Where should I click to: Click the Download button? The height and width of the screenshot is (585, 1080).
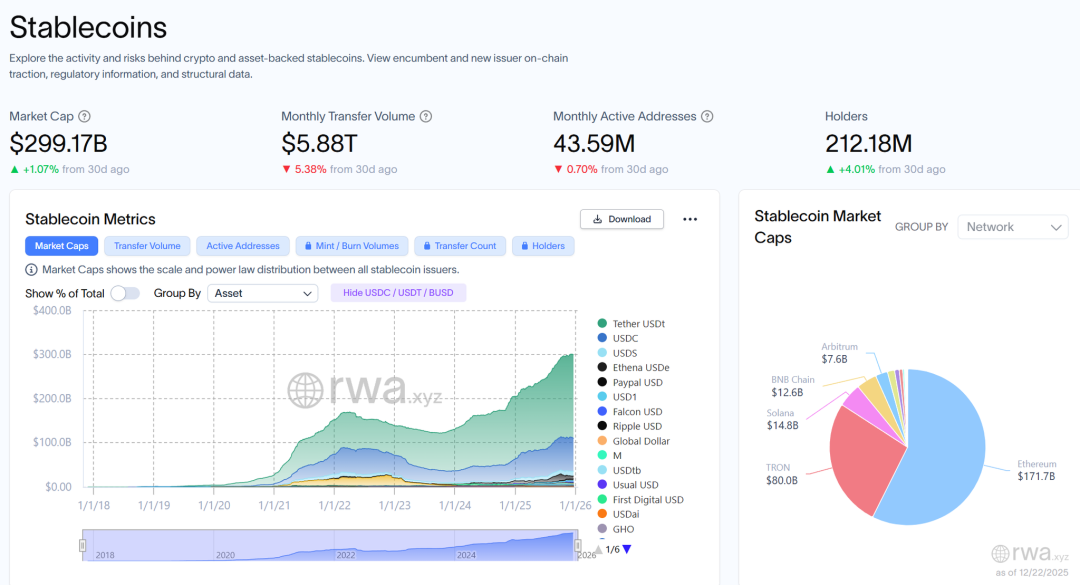pos(621,219)
